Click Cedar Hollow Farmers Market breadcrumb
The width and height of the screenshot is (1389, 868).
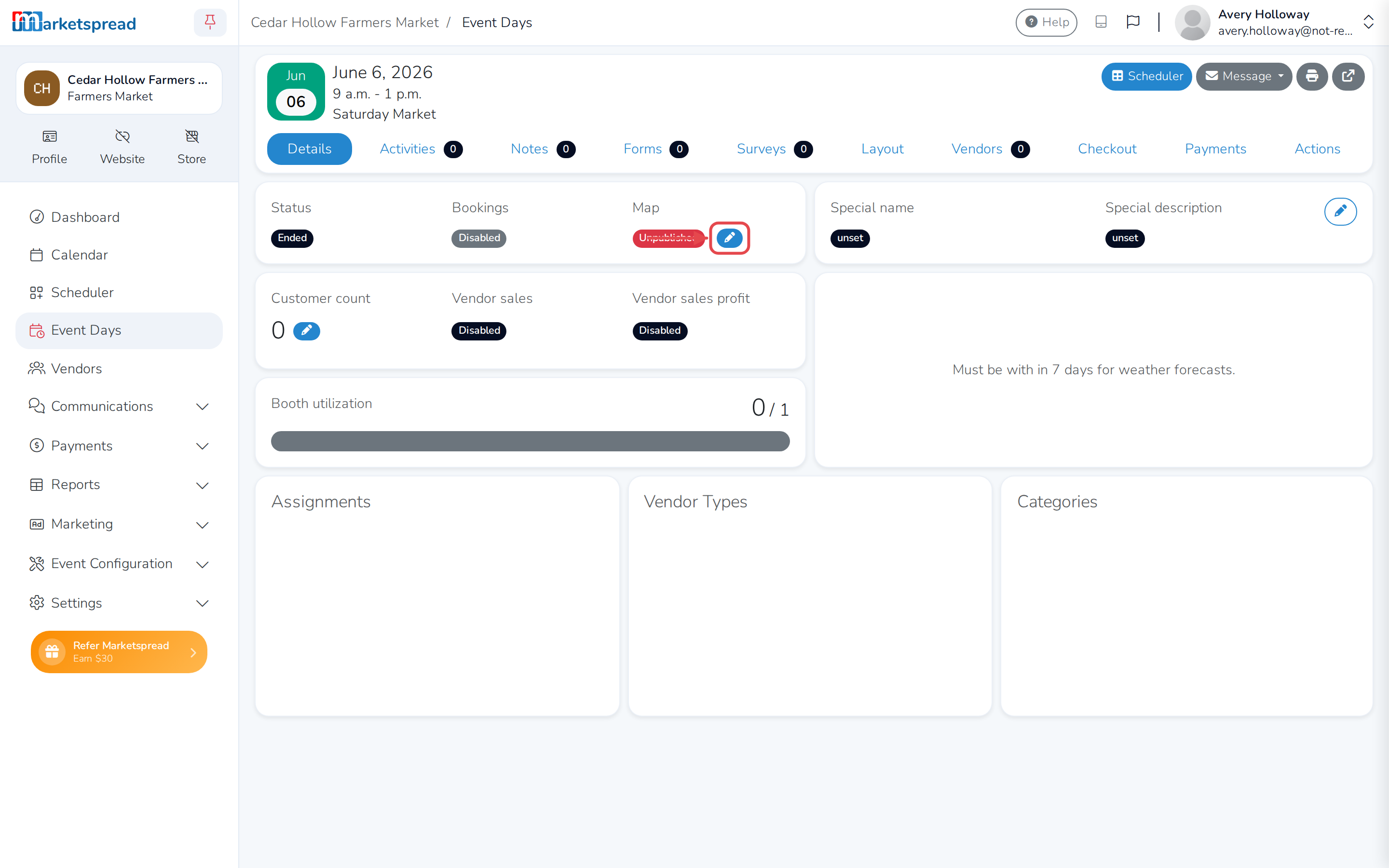(344, 22)
